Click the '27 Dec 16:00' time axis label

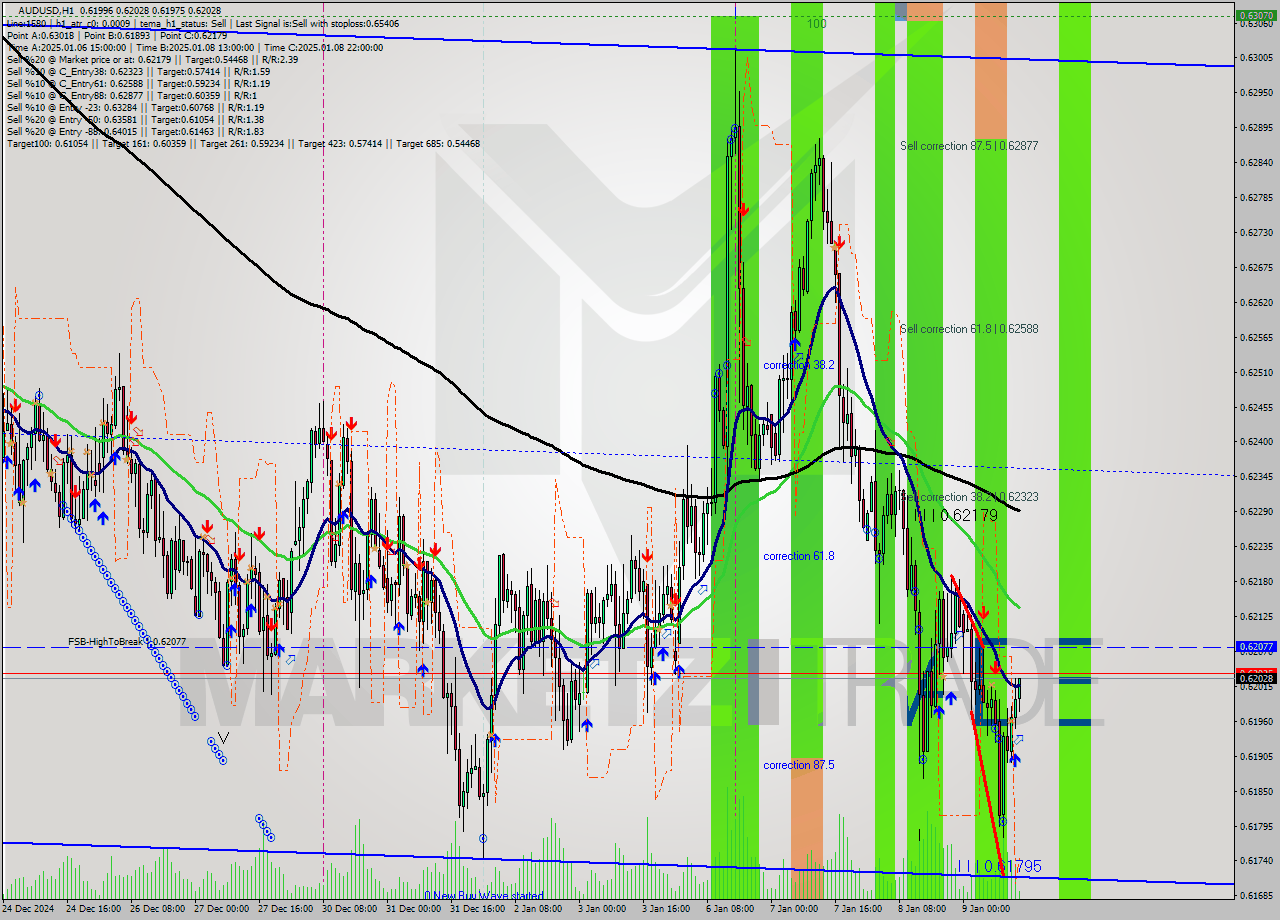pos(286,909)
